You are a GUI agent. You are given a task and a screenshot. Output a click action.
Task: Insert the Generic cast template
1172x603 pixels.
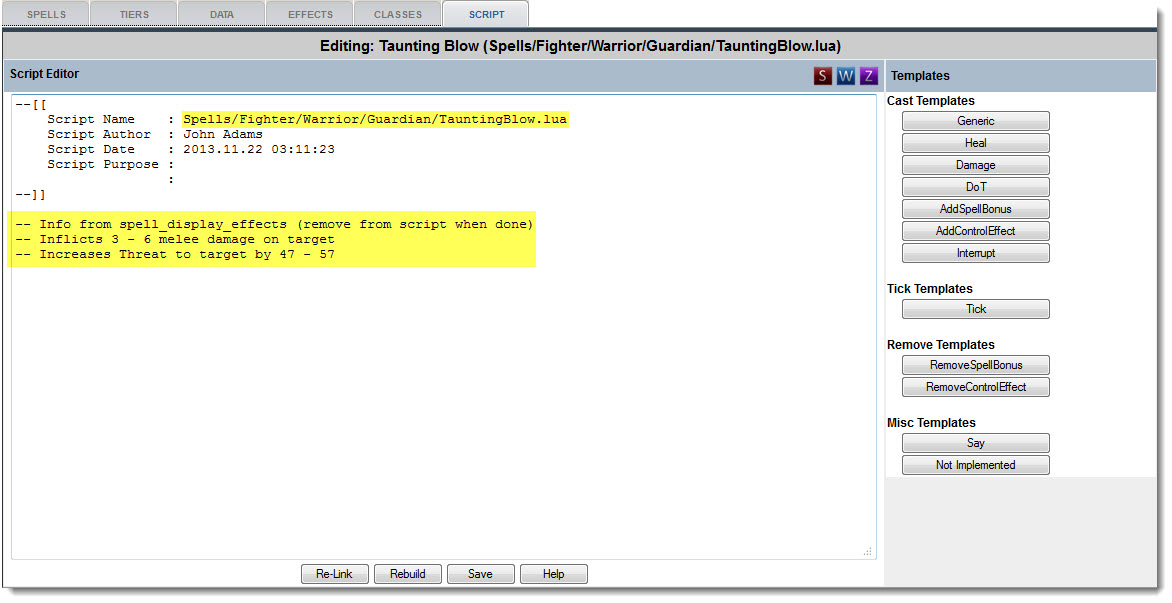pyautogui.click(x=975, y=121)
